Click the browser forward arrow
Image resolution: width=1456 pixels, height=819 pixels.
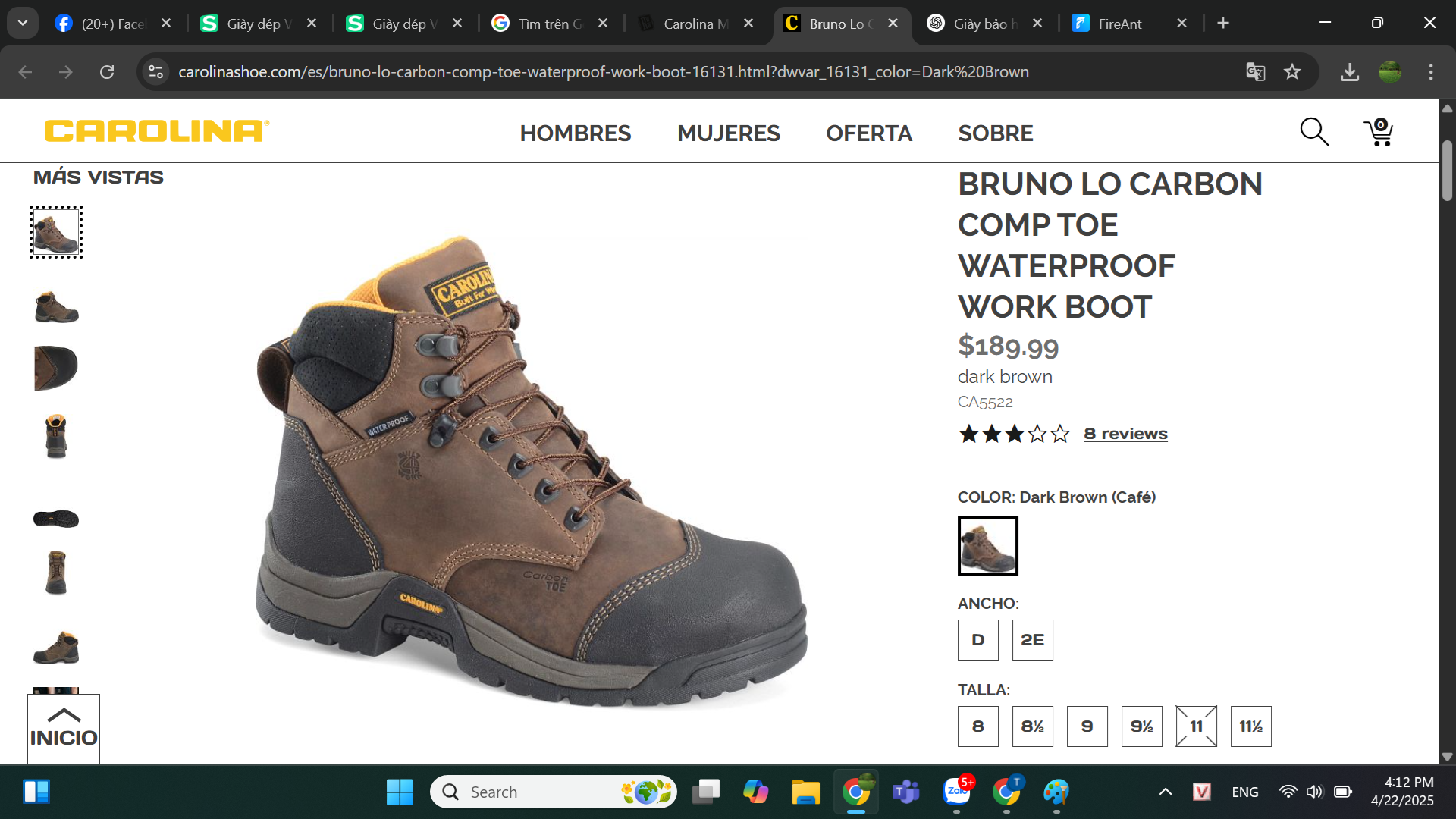coord(66,72)
